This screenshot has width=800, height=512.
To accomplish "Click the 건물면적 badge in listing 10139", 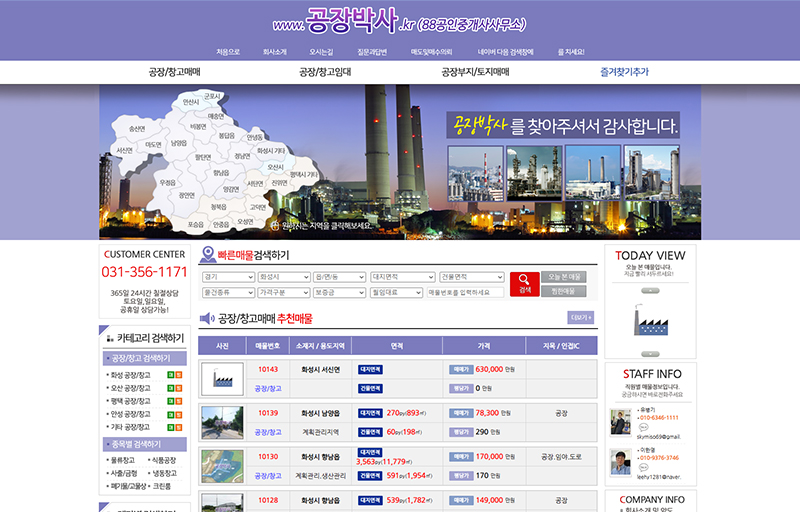I will point(370,432).
